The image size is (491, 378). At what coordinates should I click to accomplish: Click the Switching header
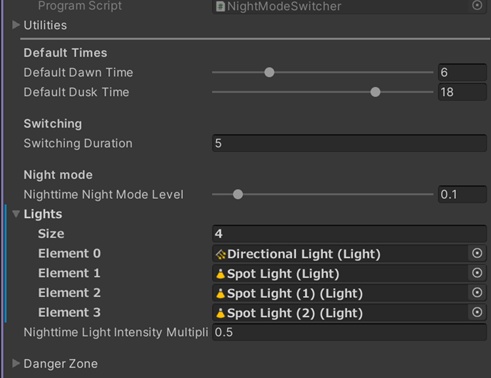53,124
